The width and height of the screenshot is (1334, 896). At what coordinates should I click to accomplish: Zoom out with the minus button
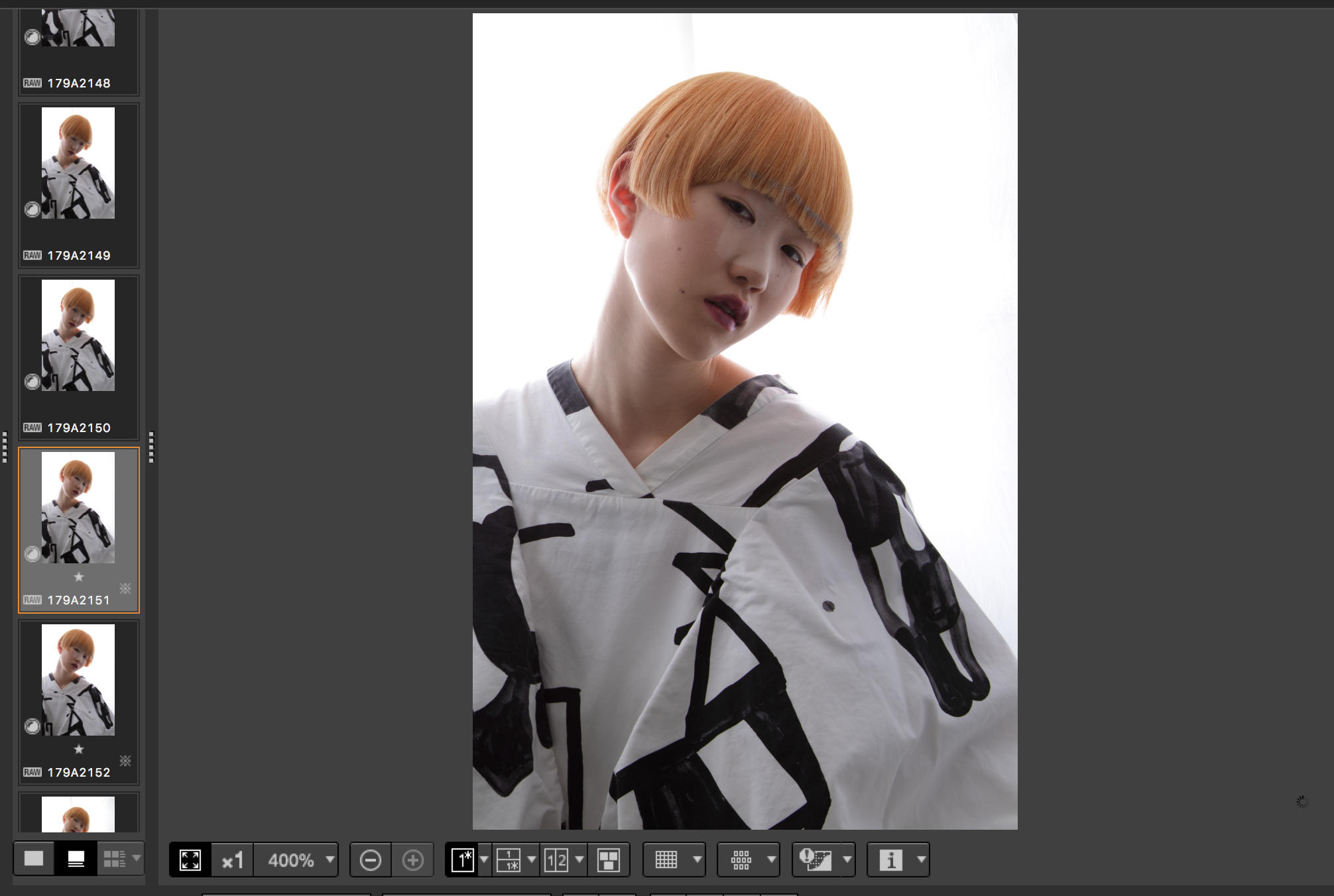point(371,860)
